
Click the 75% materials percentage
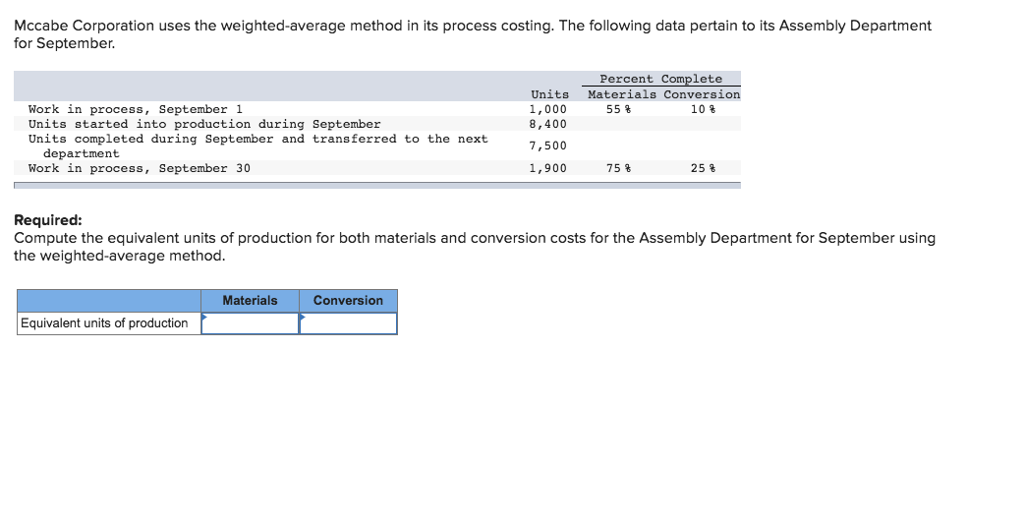(618, 169)
